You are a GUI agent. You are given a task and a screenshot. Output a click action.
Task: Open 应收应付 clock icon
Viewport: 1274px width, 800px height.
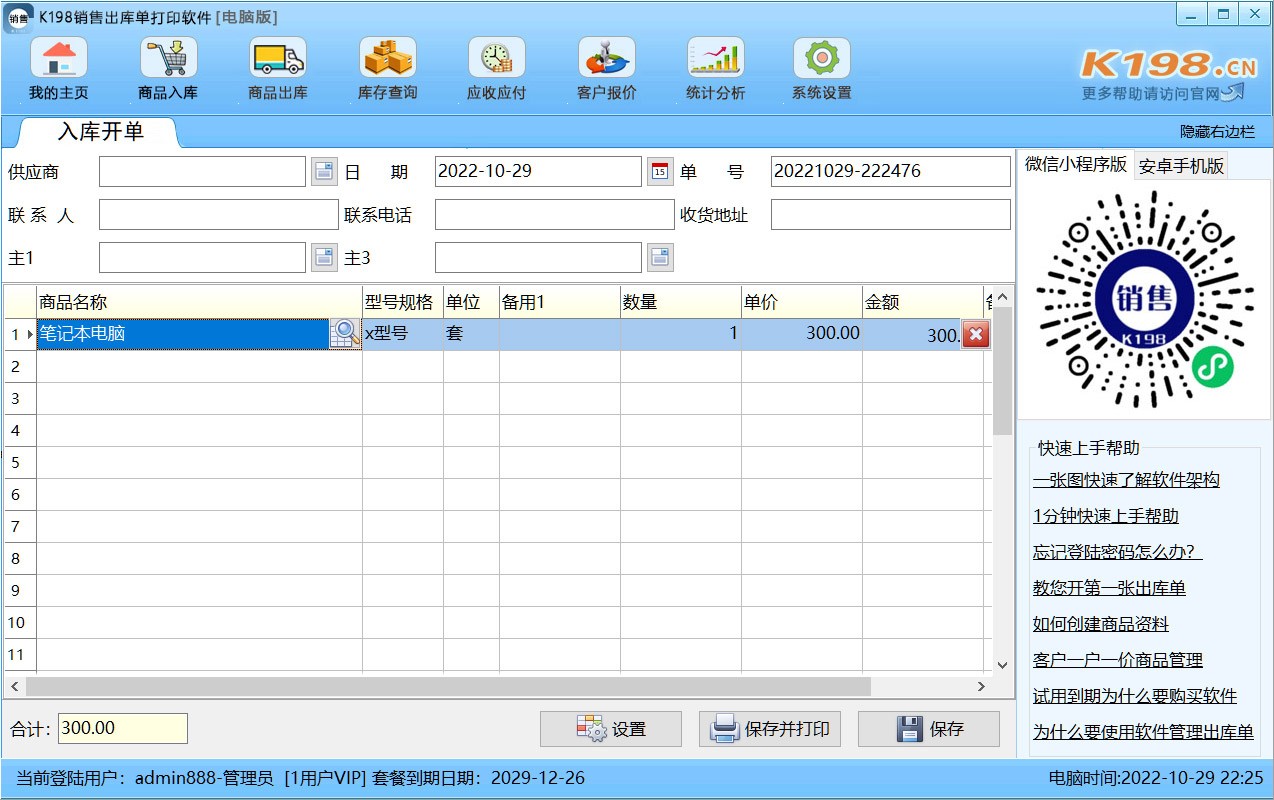pyautogui.click(x=496, y=59)
